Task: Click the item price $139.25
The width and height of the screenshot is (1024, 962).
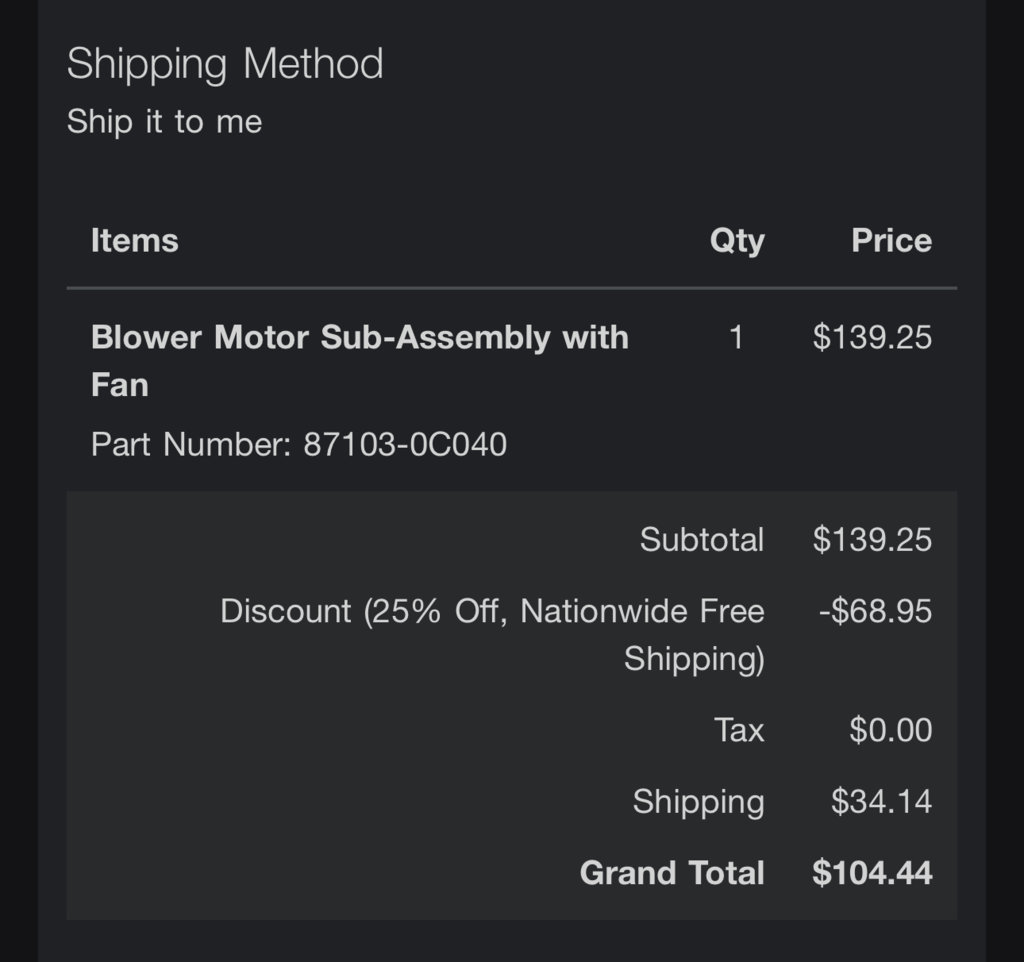Action: point(872,338)
